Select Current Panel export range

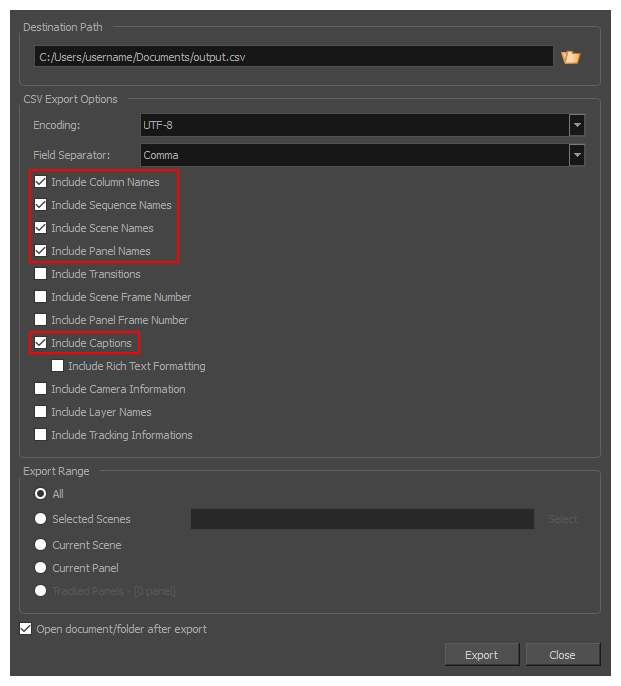coord(41,568)
